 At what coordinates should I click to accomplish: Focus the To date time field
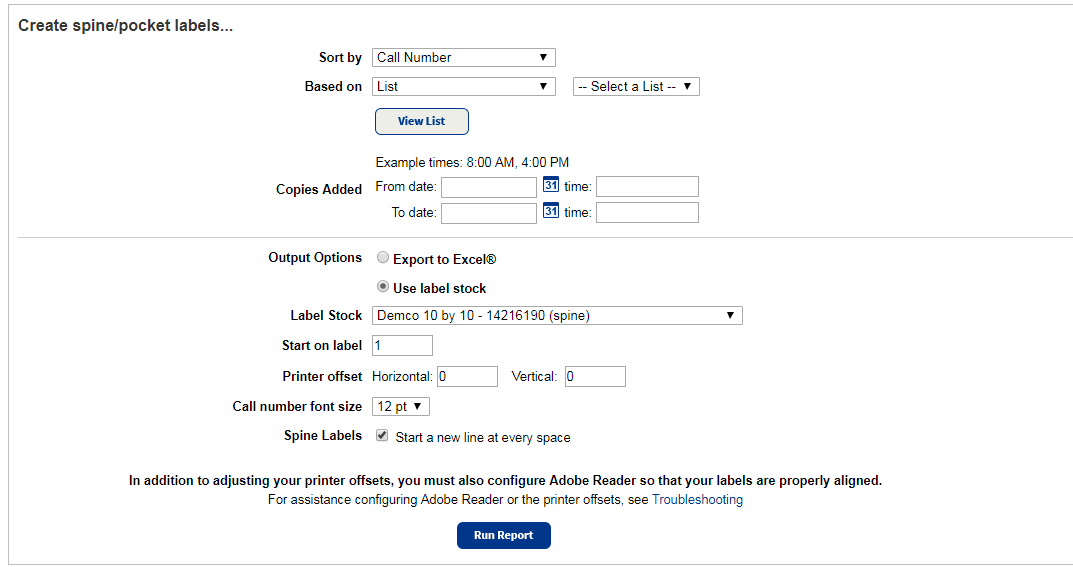point(647,213)
